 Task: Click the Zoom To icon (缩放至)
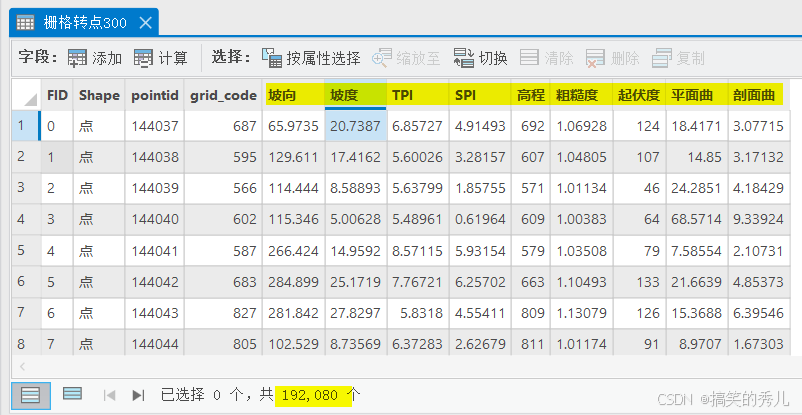382,58
